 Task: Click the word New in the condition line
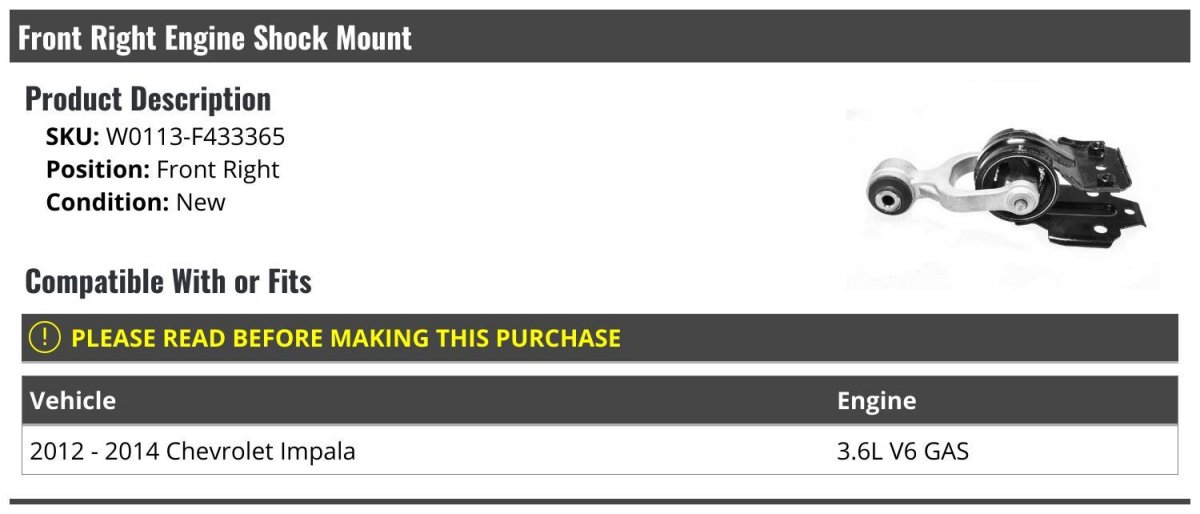(201, 202)
